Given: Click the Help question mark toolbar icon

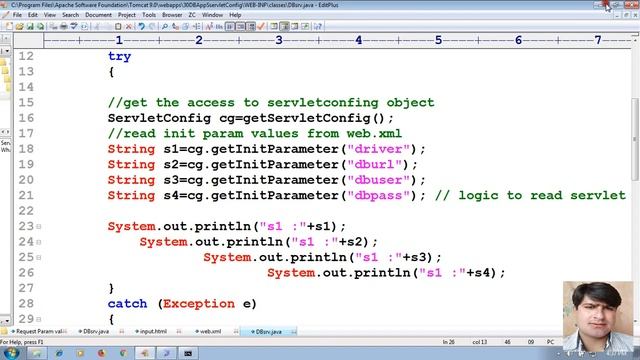Looking at the screenshot, I should (318, 27).
